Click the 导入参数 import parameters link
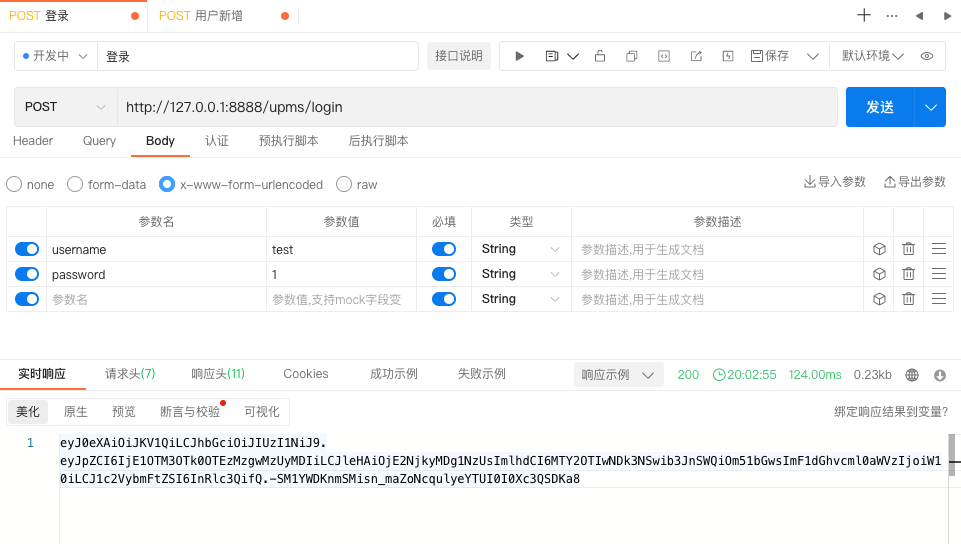Viewport: 961px width, 544px height. pos(835,182)
